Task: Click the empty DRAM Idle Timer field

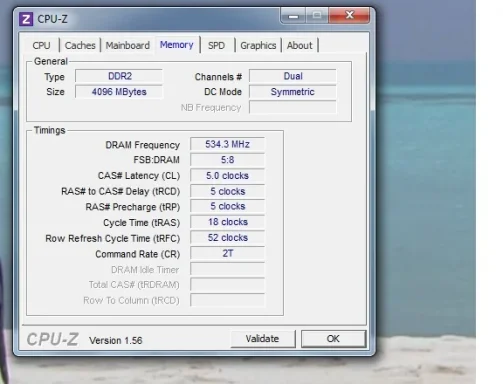Action: 227,269
